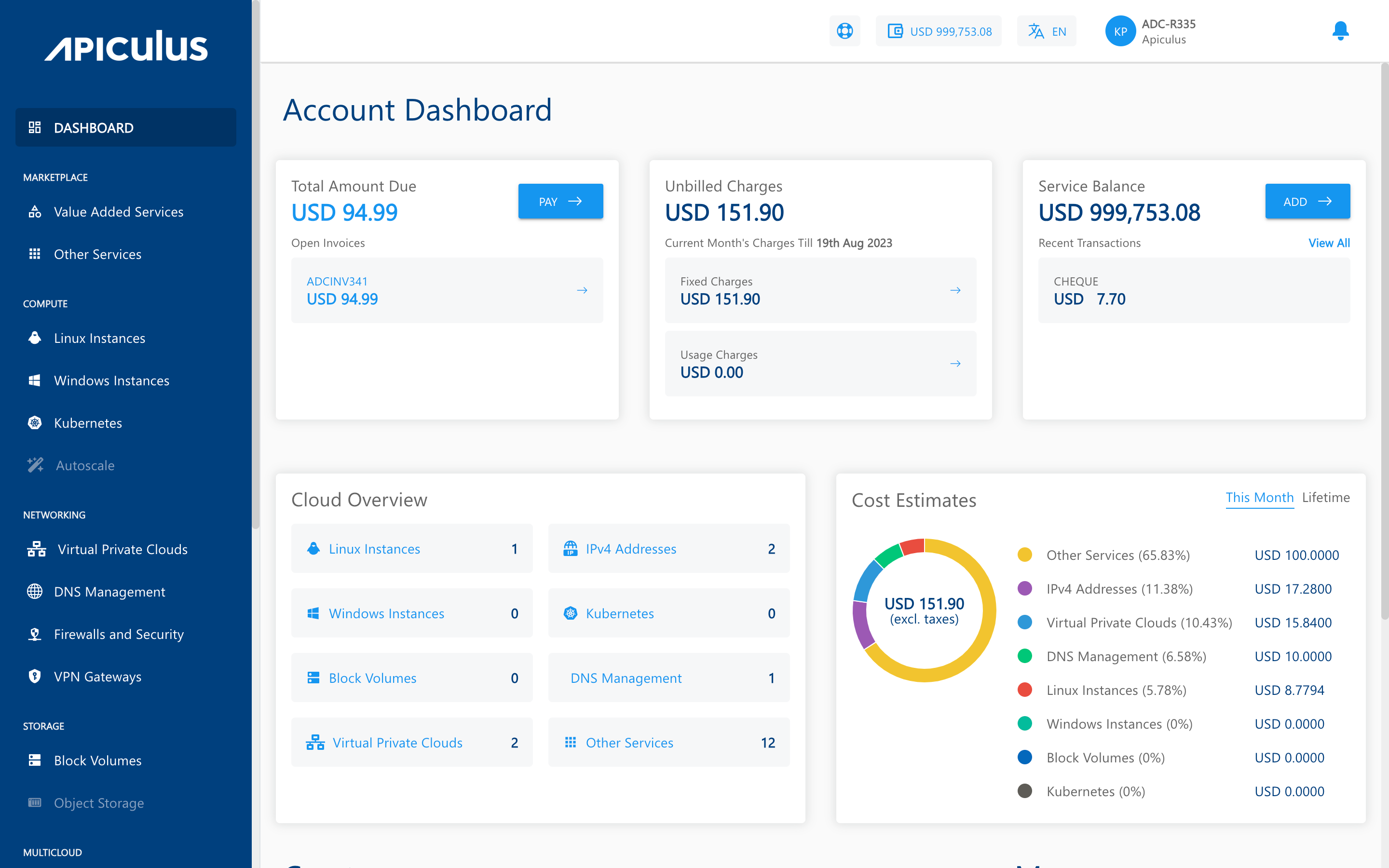Image resolution: width=1389 pixels, height=868 pixels.
Task: Open the language selector showing EN
Action: 1046,31
